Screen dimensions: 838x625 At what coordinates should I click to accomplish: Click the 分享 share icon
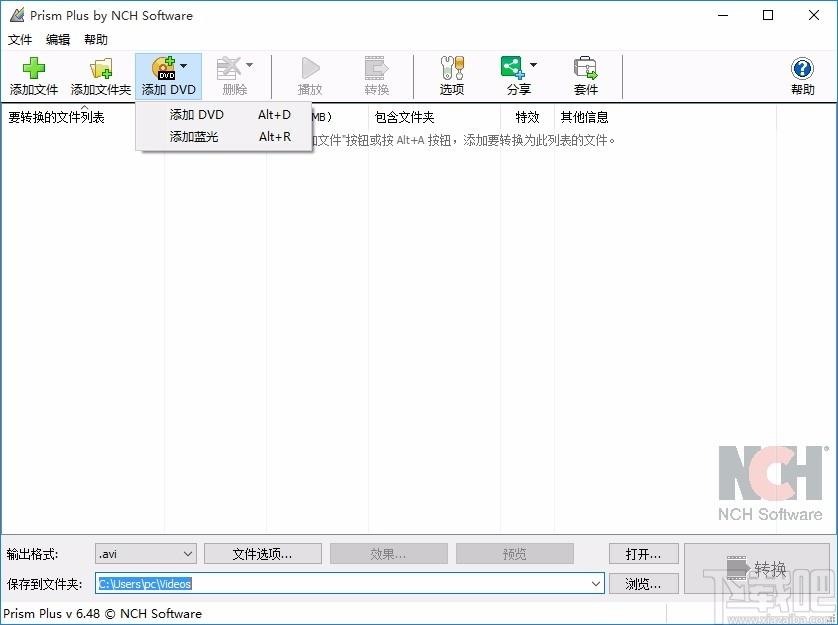pos(513,68)
